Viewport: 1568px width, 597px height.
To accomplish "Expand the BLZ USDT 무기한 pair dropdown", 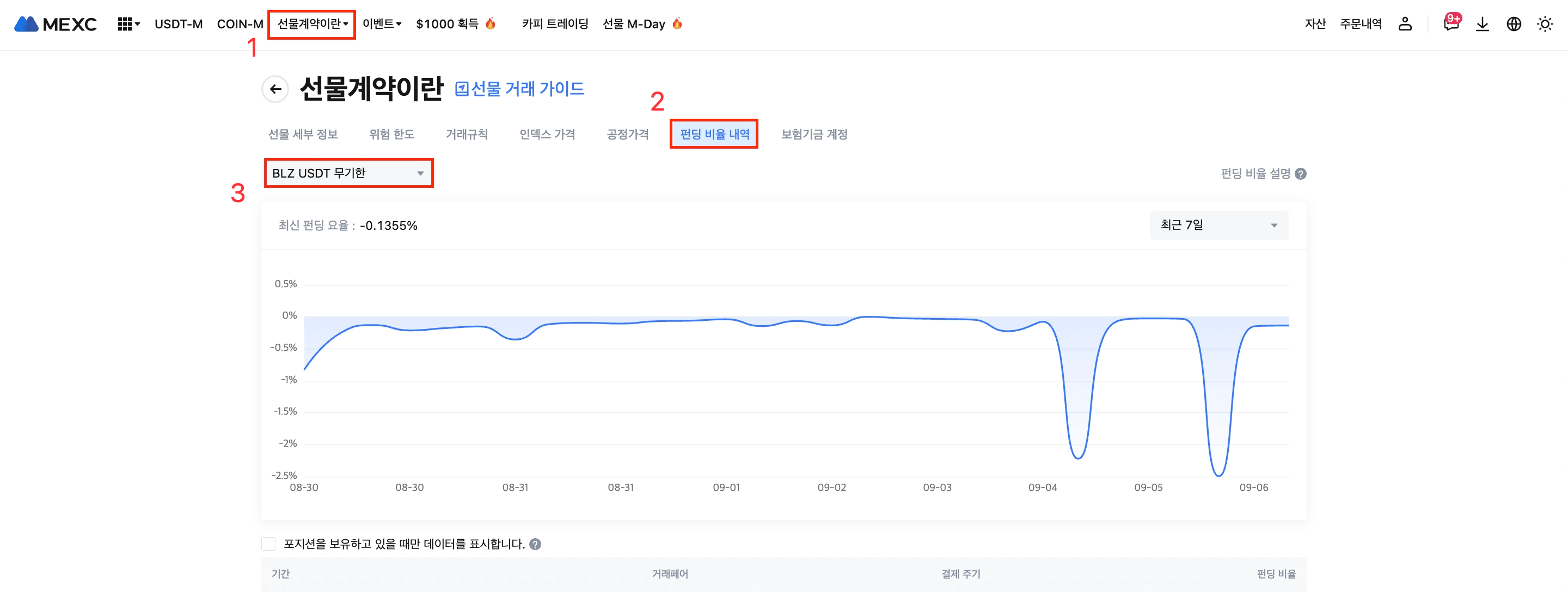I will click(x=348, y=174).
